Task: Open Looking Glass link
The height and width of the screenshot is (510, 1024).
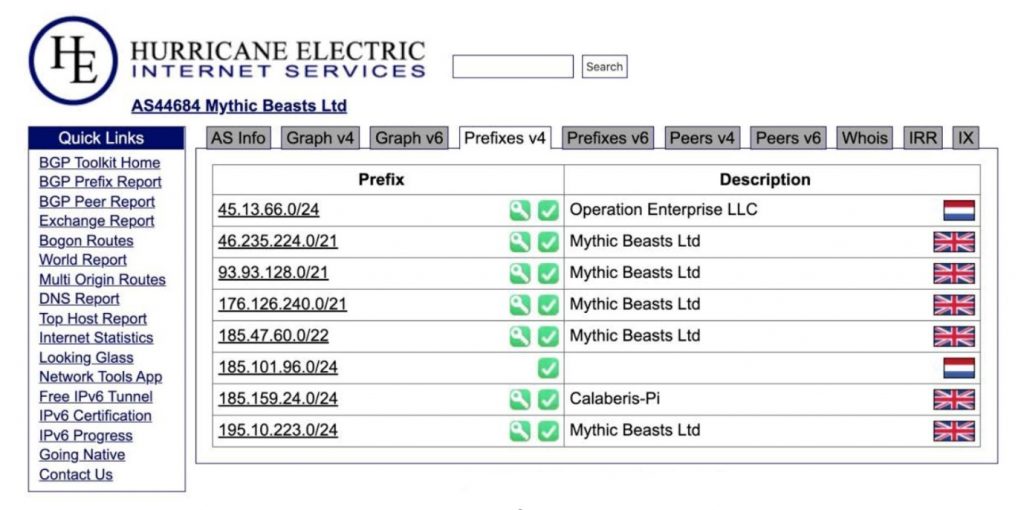Action: (86, 358)
